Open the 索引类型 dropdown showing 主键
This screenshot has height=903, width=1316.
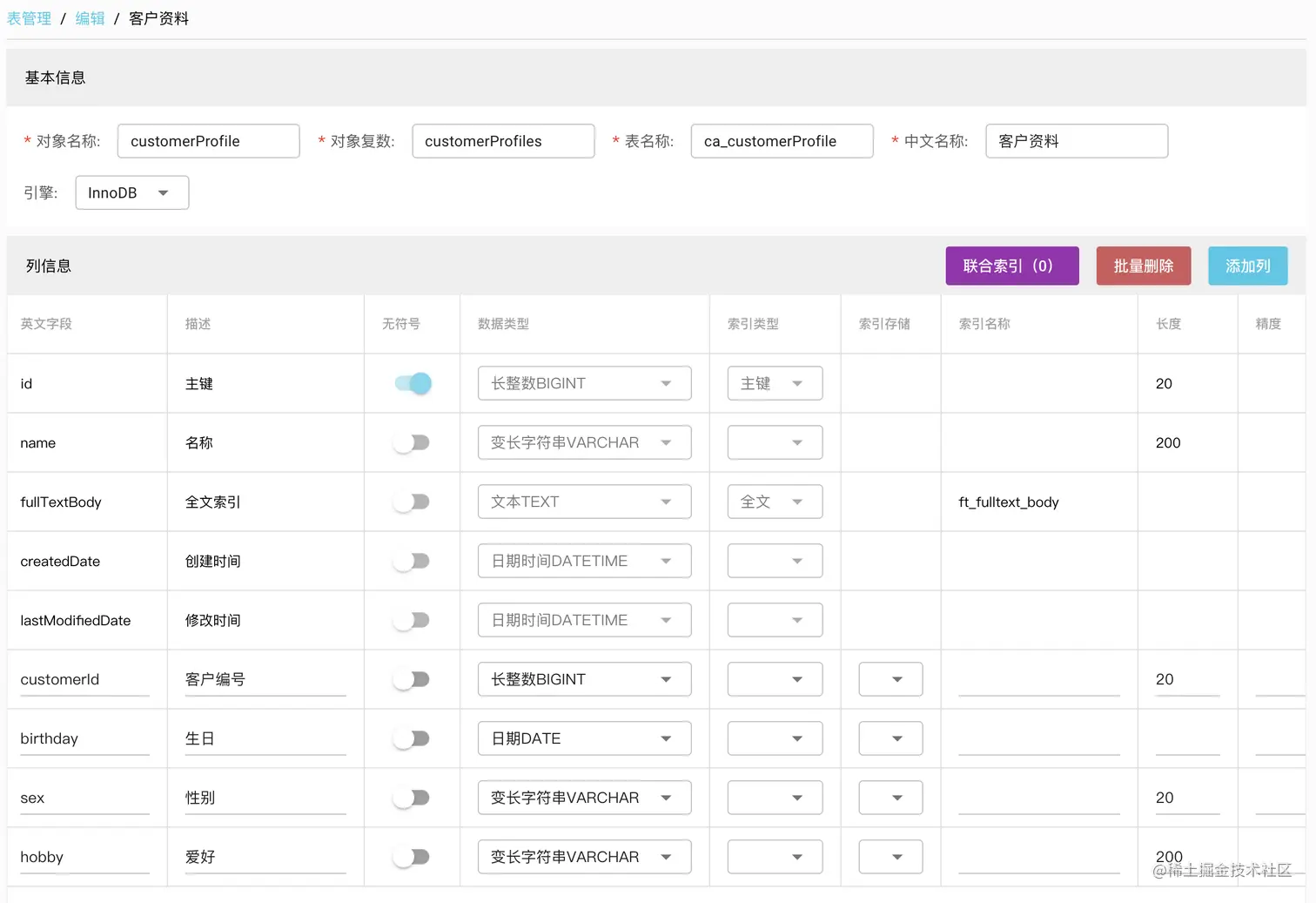pyautogui.click(x=774, y=383)
